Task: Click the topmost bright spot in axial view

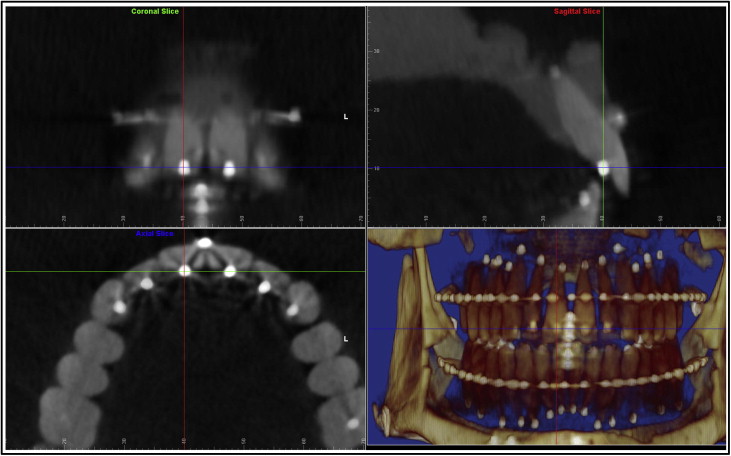Action: pyautogui.click(x=205, y=242)
